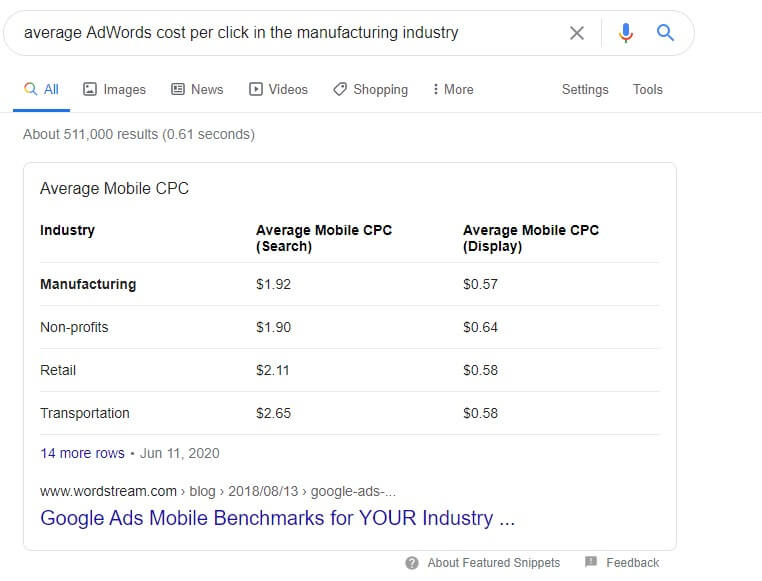Click the News tab newspaper icon
The height and width of the screenshot is (581, 762).
coord(178,89)
